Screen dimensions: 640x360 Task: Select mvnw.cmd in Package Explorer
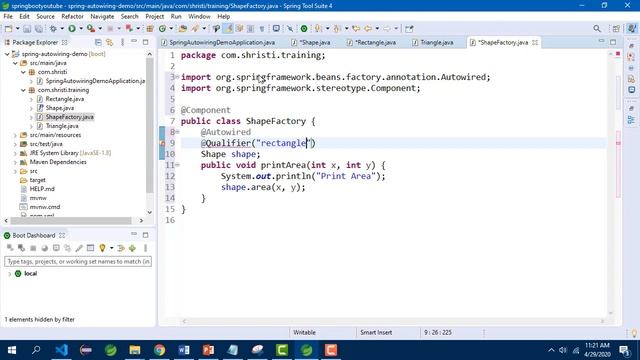pos(45,207)
